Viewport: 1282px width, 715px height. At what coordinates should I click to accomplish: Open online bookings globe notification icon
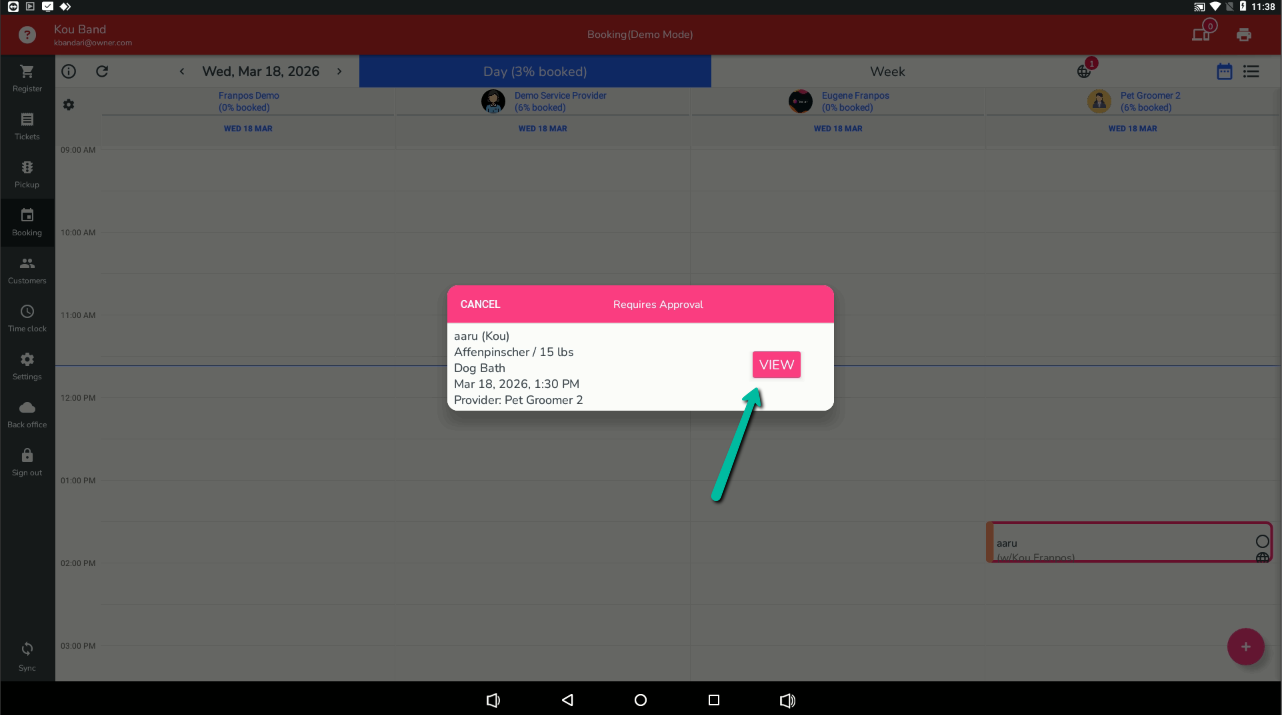coord(1084,71)
